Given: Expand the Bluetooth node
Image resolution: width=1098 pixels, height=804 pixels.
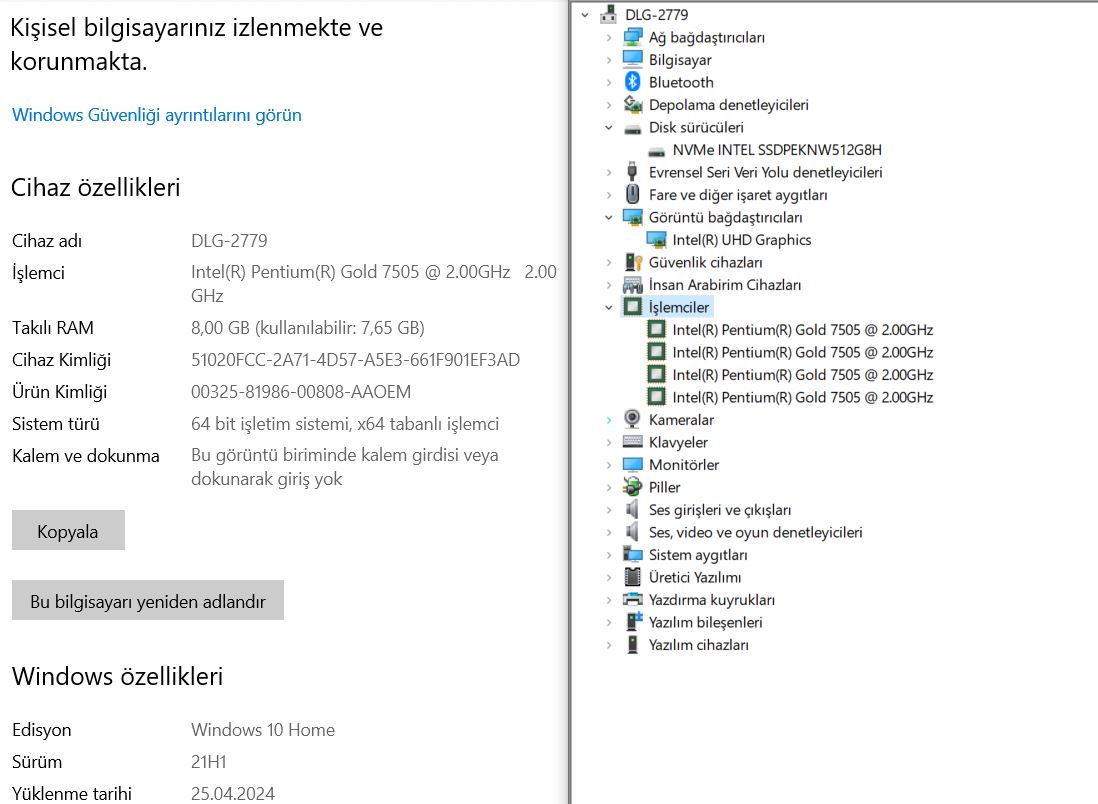Looking at the screenshot, I should [x=609, y=82].
